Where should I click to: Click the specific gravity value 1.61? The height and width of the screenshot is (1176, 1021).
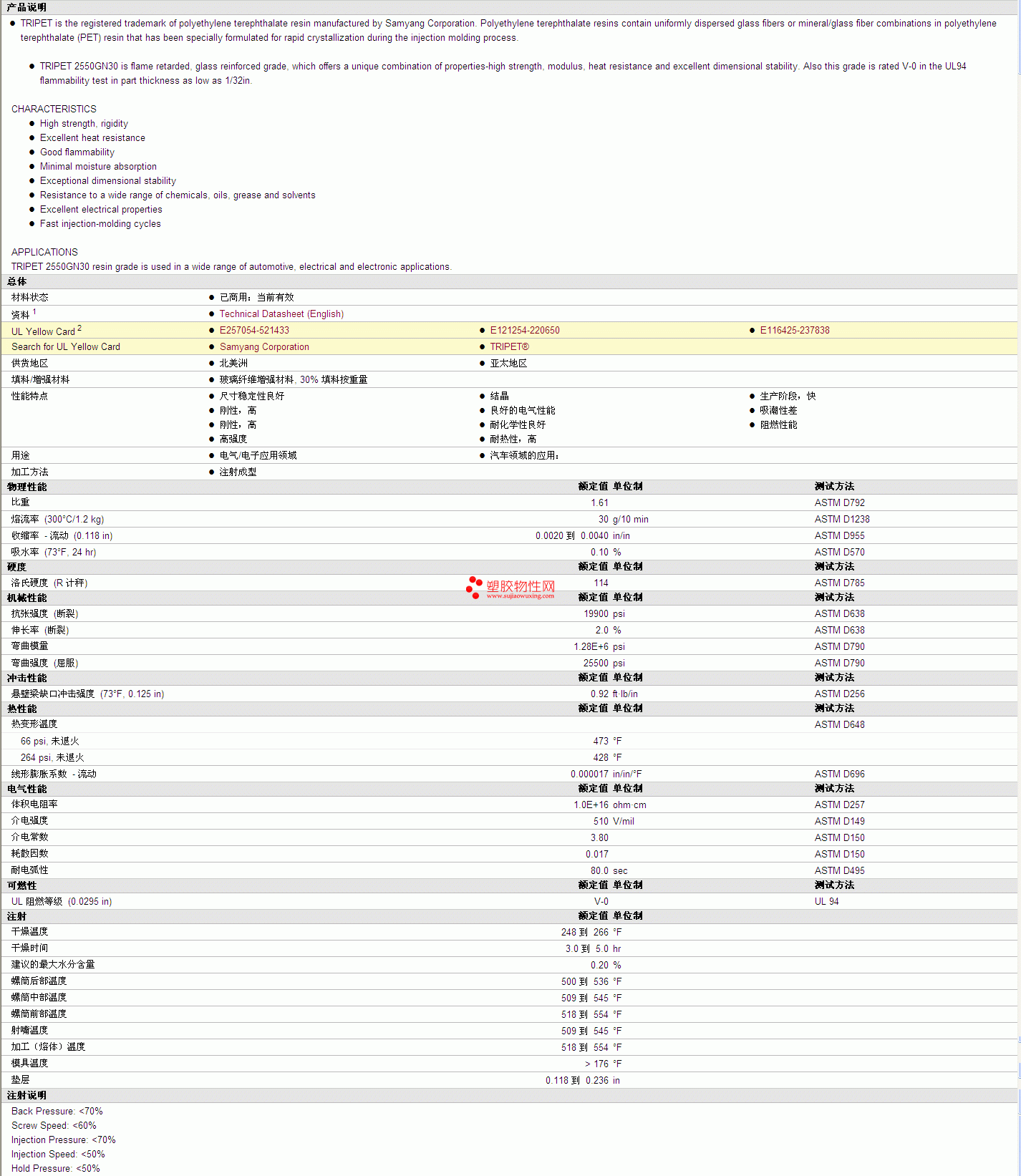(x=600, y=503)
